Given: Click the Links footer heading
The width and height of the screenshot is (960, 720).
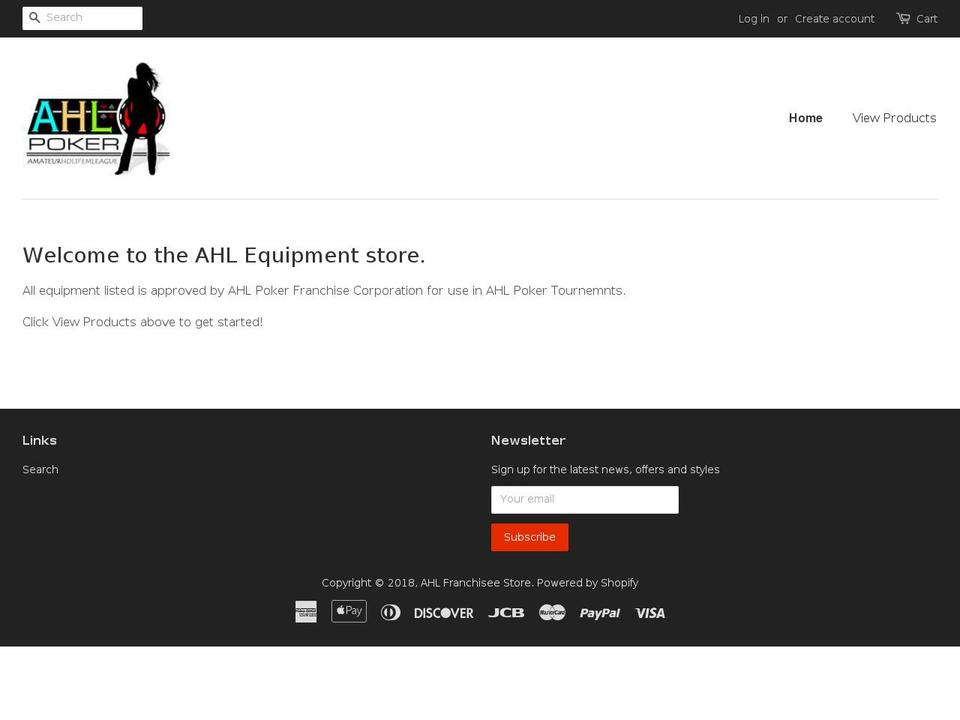Looking at the screenshot, I should (x=39, y=440).
